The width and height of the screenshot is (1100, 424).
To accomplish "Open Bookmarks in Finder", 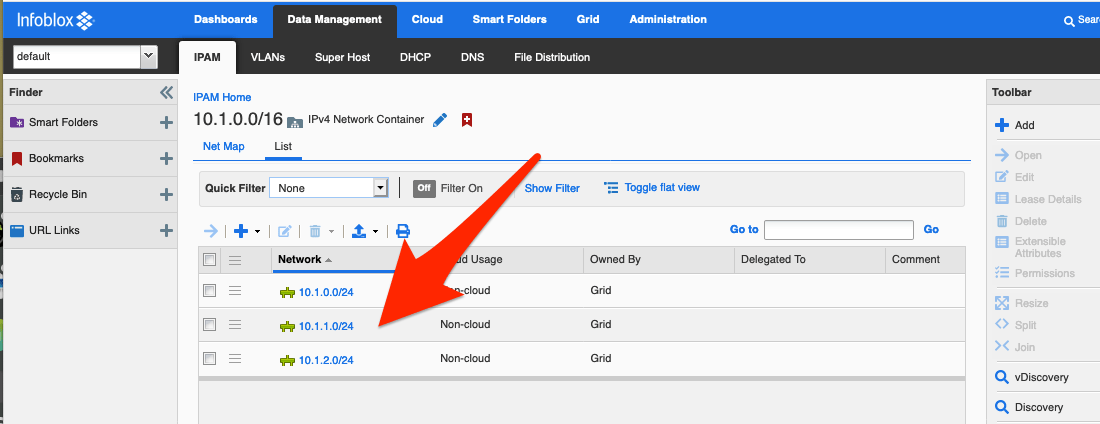I will tap(56, 158).
